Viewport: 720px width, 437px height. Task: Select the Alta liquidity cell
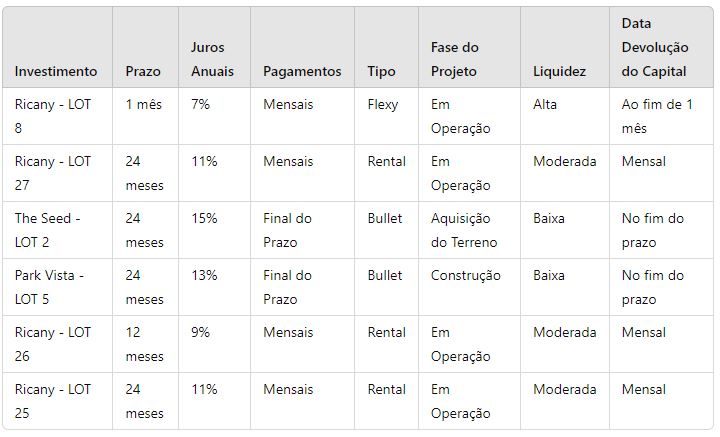click(x=545, y=104)
